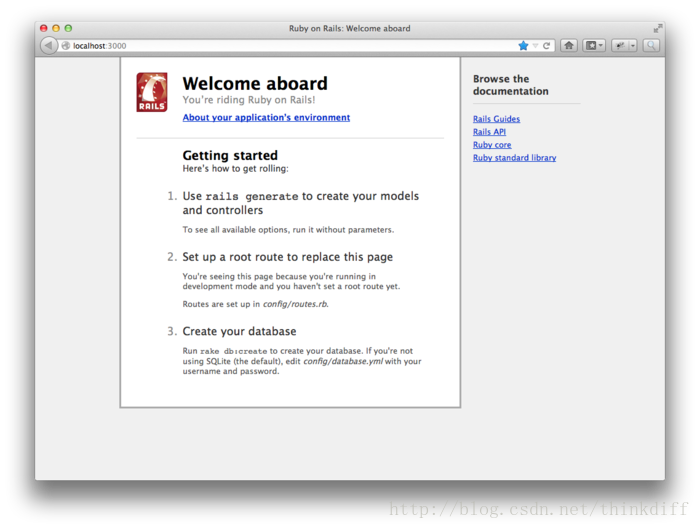
Task: Click the window title 'Ruby on Rails: Welcome aboard'
Action: tap(350, 29)
